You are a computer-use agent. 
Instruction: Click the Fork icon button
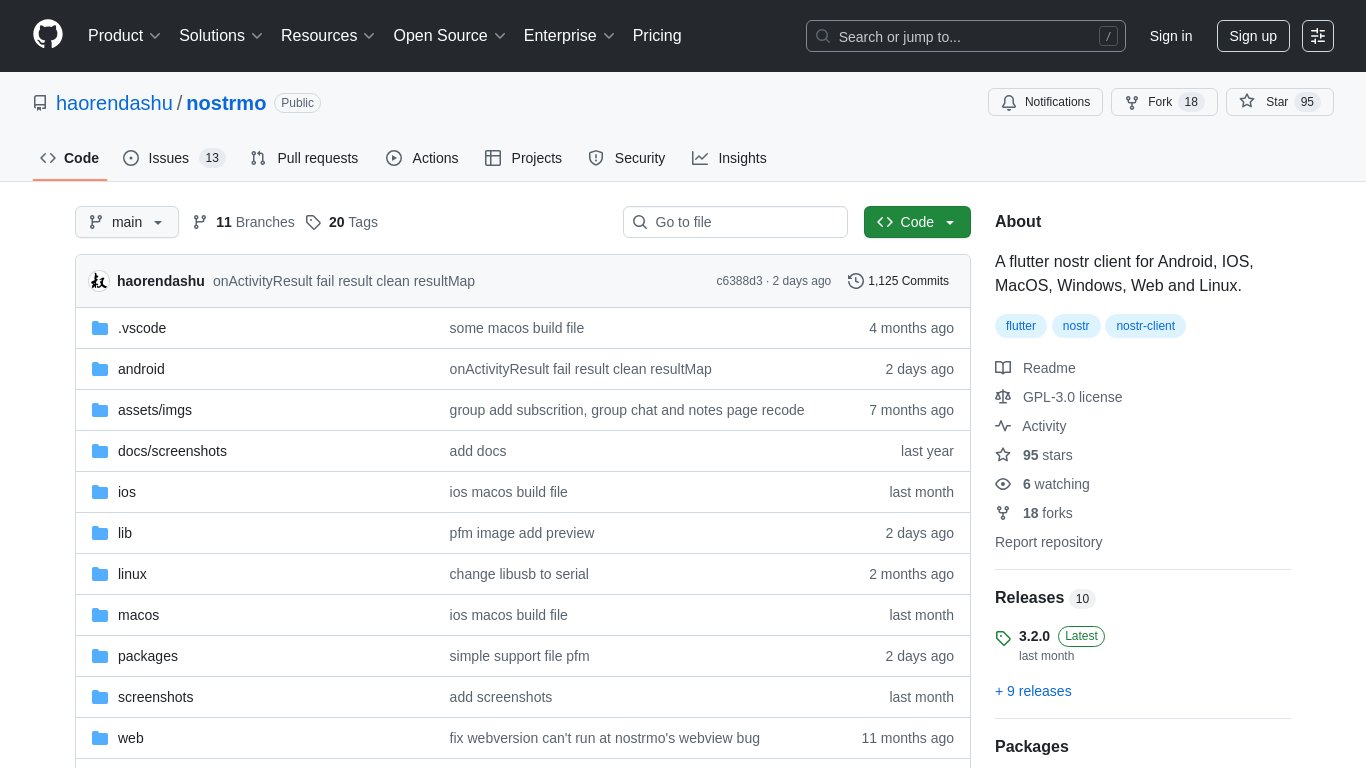pos(1132,102)
